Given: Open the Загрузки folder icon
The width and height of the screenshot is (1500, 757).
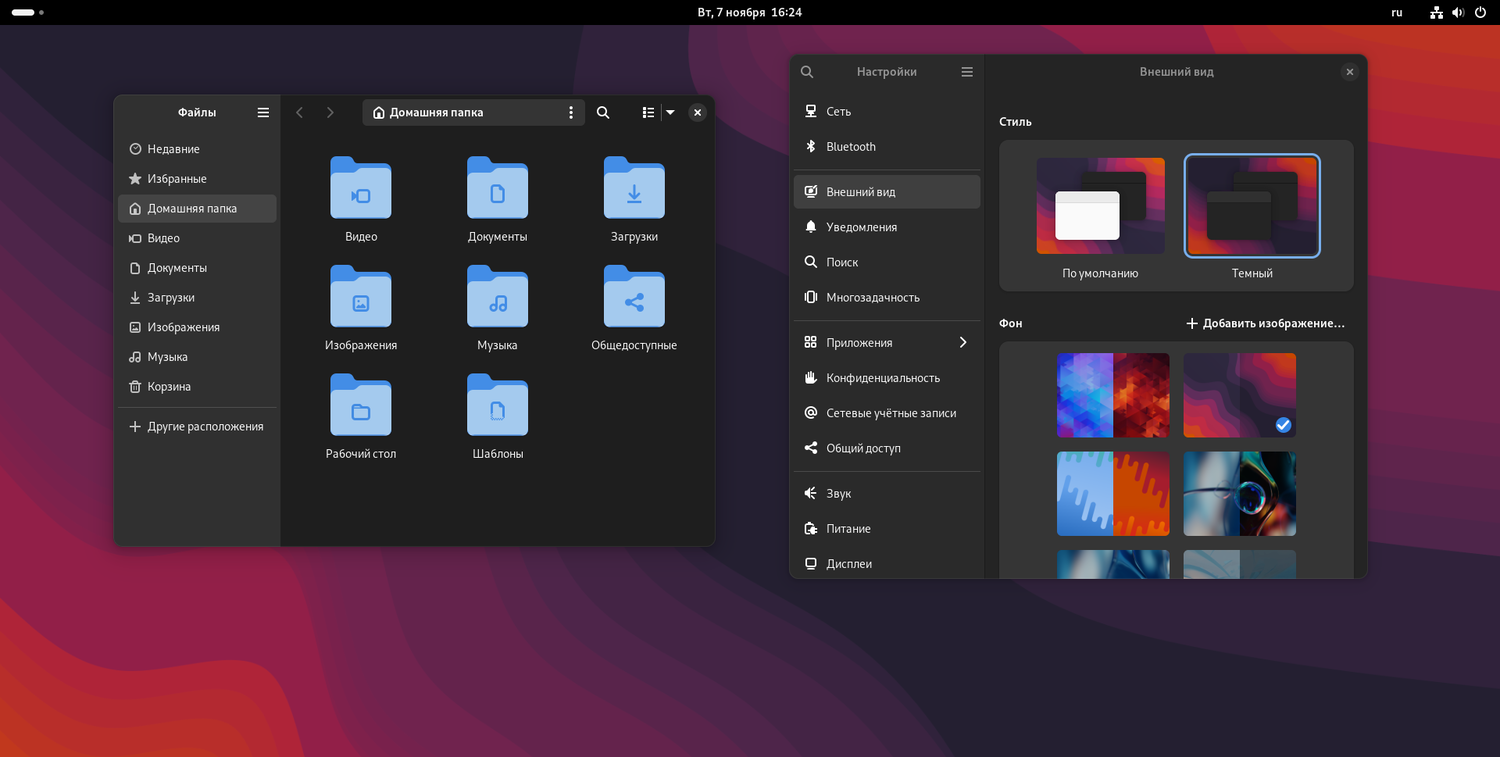Looking at the screenshot, I should pyautogui.click(x=634, y=188).
